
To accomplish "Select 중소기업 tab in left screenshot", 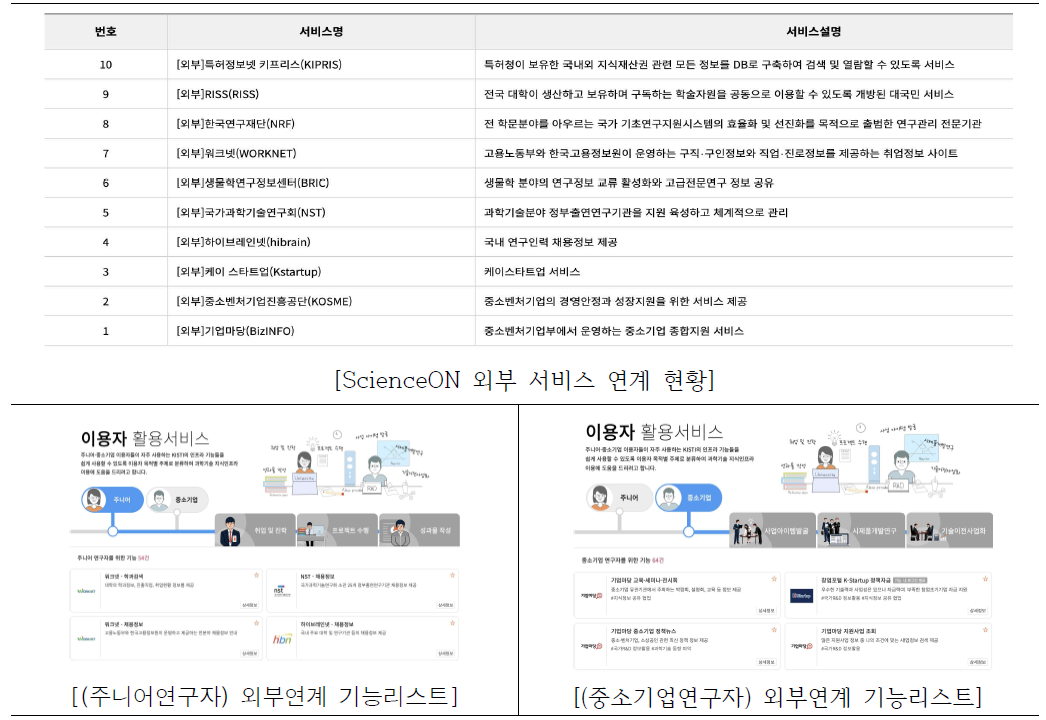I will [x=177, y=500].
